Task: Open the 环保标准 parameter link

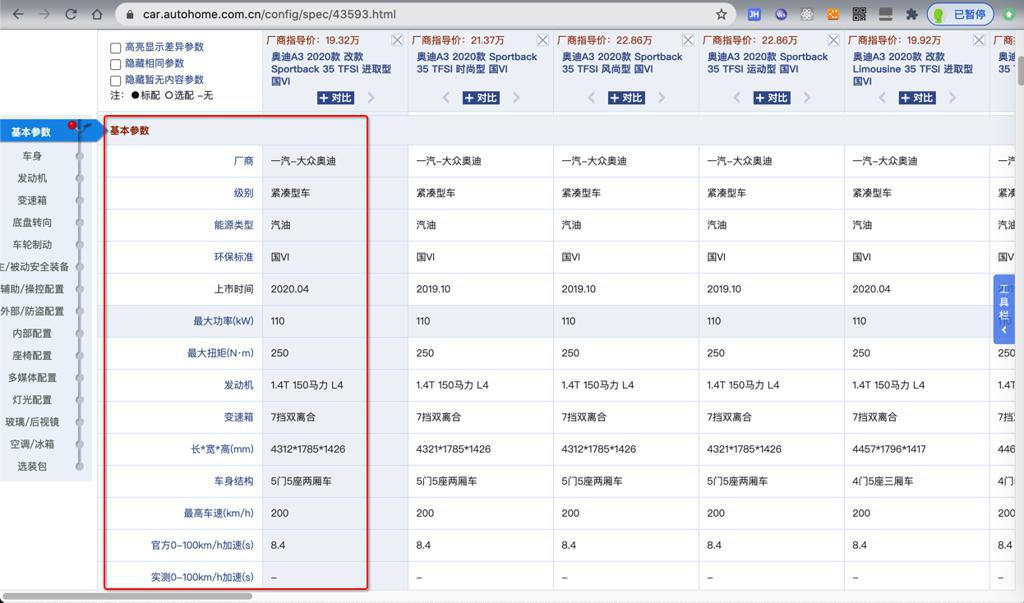Action: click(234, 257)
